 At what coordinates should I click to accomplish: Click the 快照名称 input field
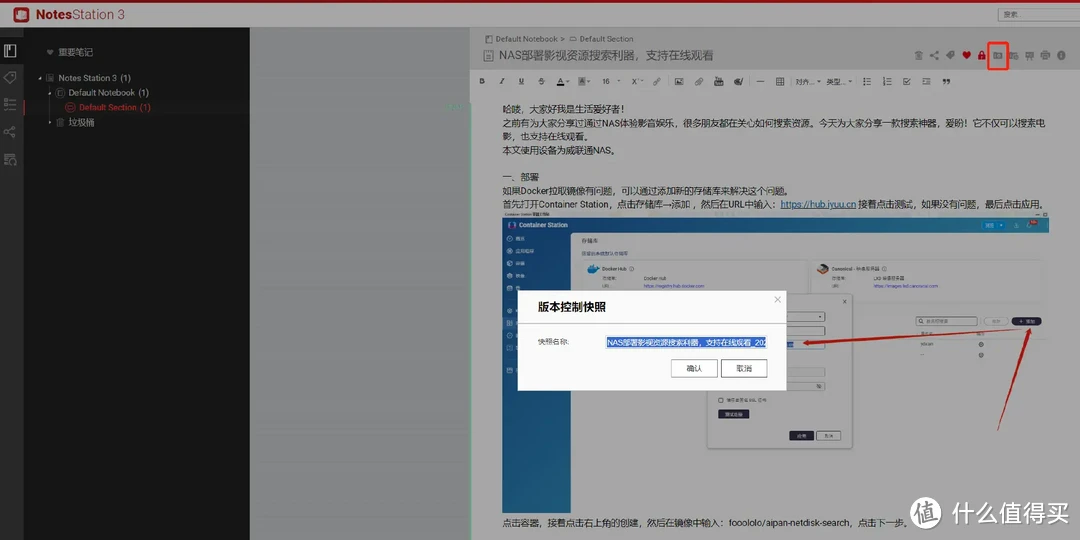pos(686,342)
